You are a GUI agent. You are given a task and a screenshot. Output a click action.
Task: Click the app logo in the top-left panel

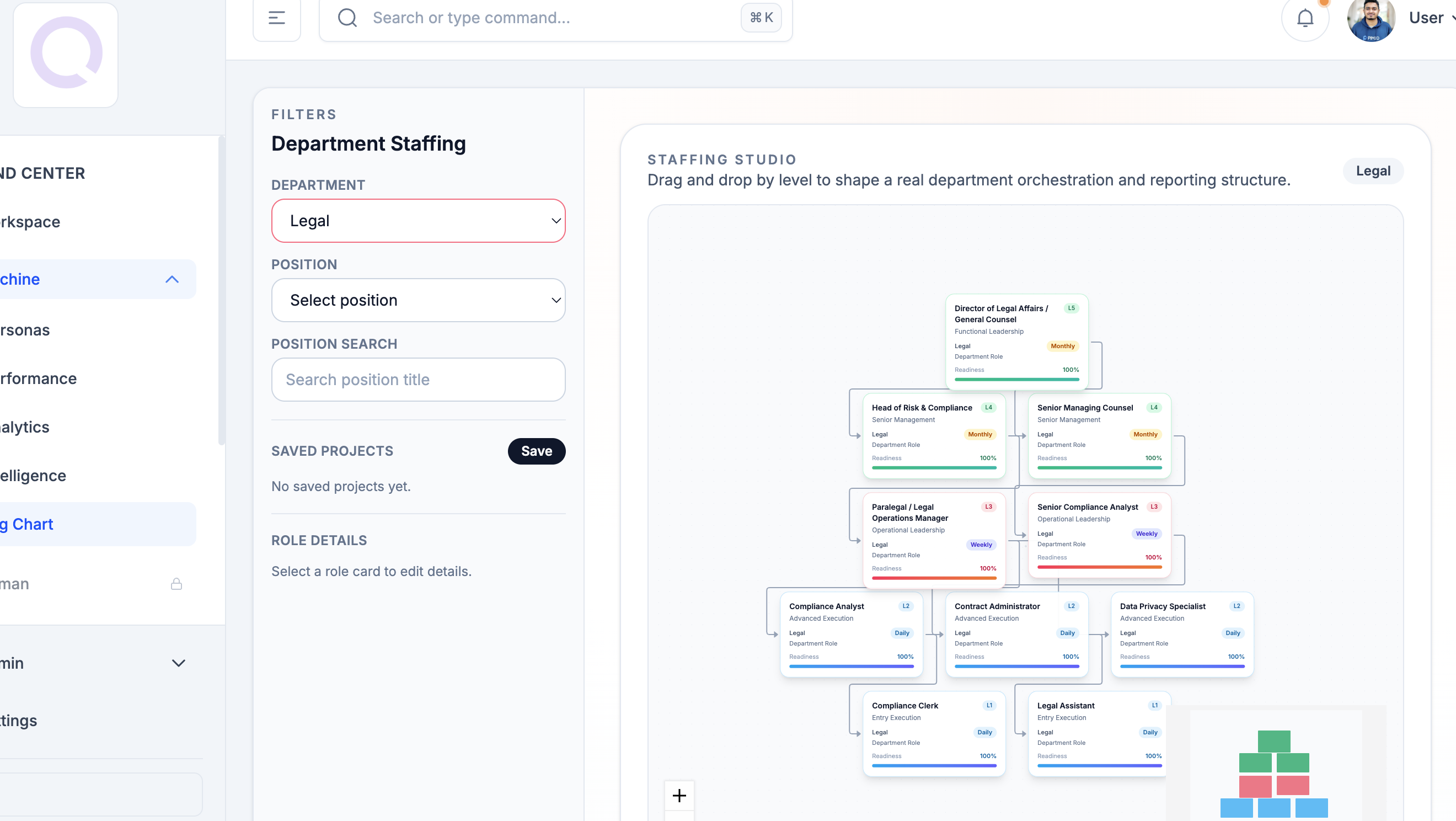tap(66, 55)
